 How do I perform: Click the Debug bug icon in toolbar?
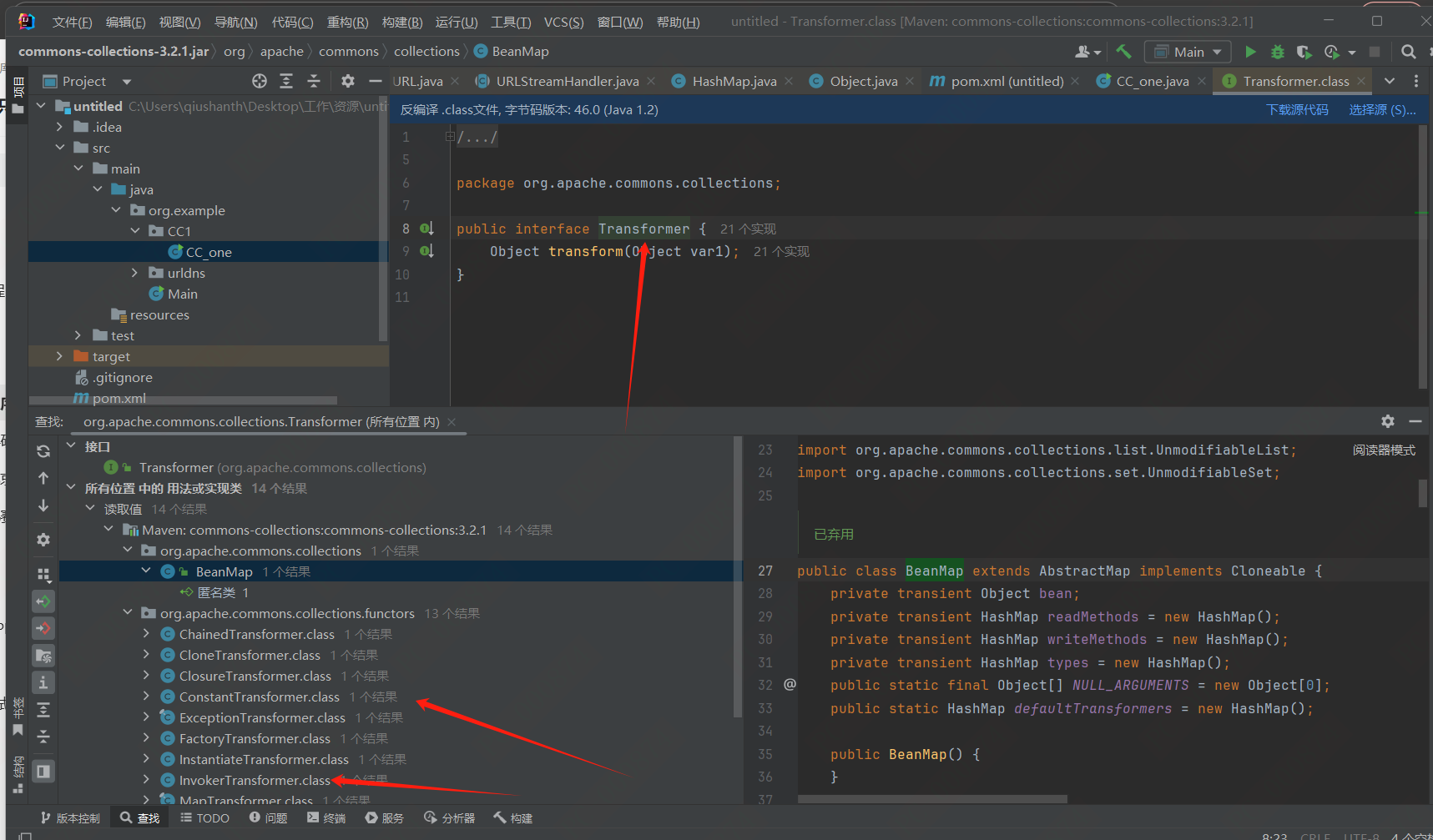[x=1277, y=52]
